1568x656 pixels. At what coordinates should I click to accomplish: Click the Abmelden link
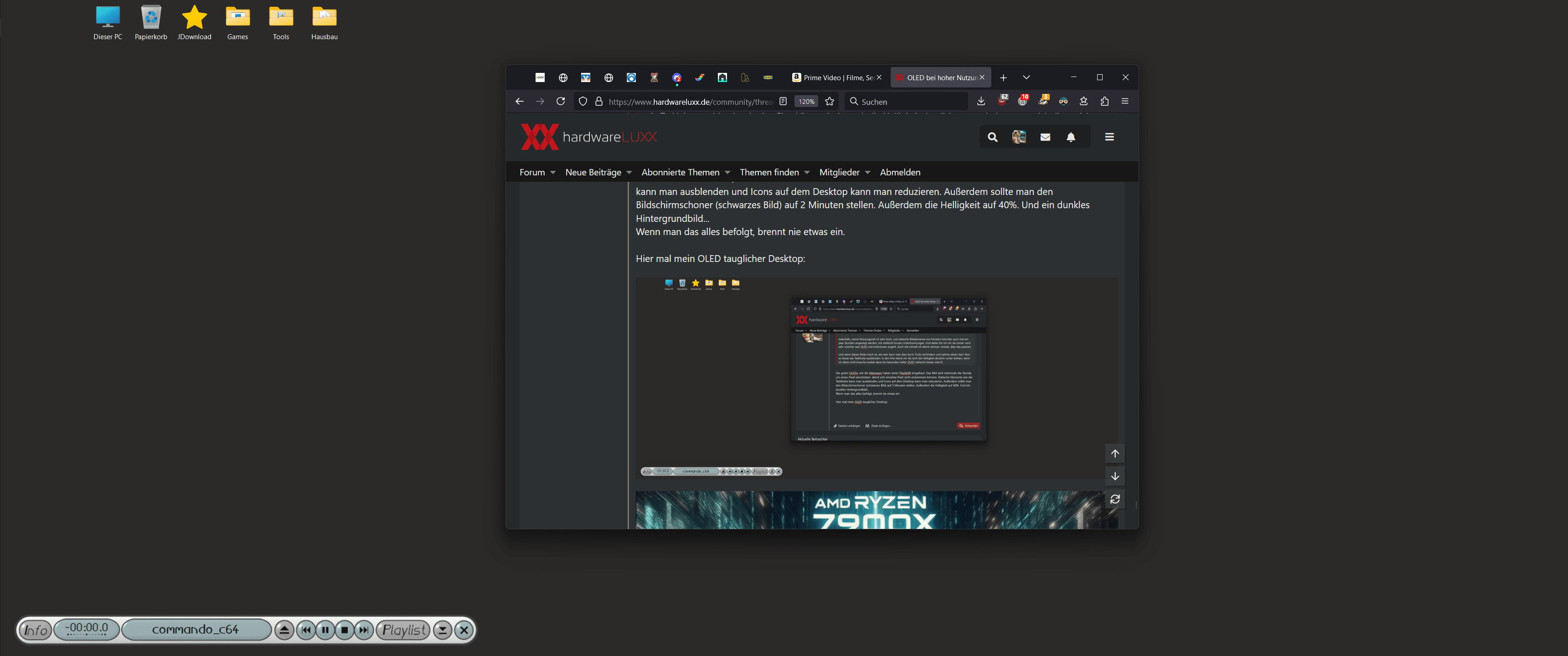(x=900, y=172)
